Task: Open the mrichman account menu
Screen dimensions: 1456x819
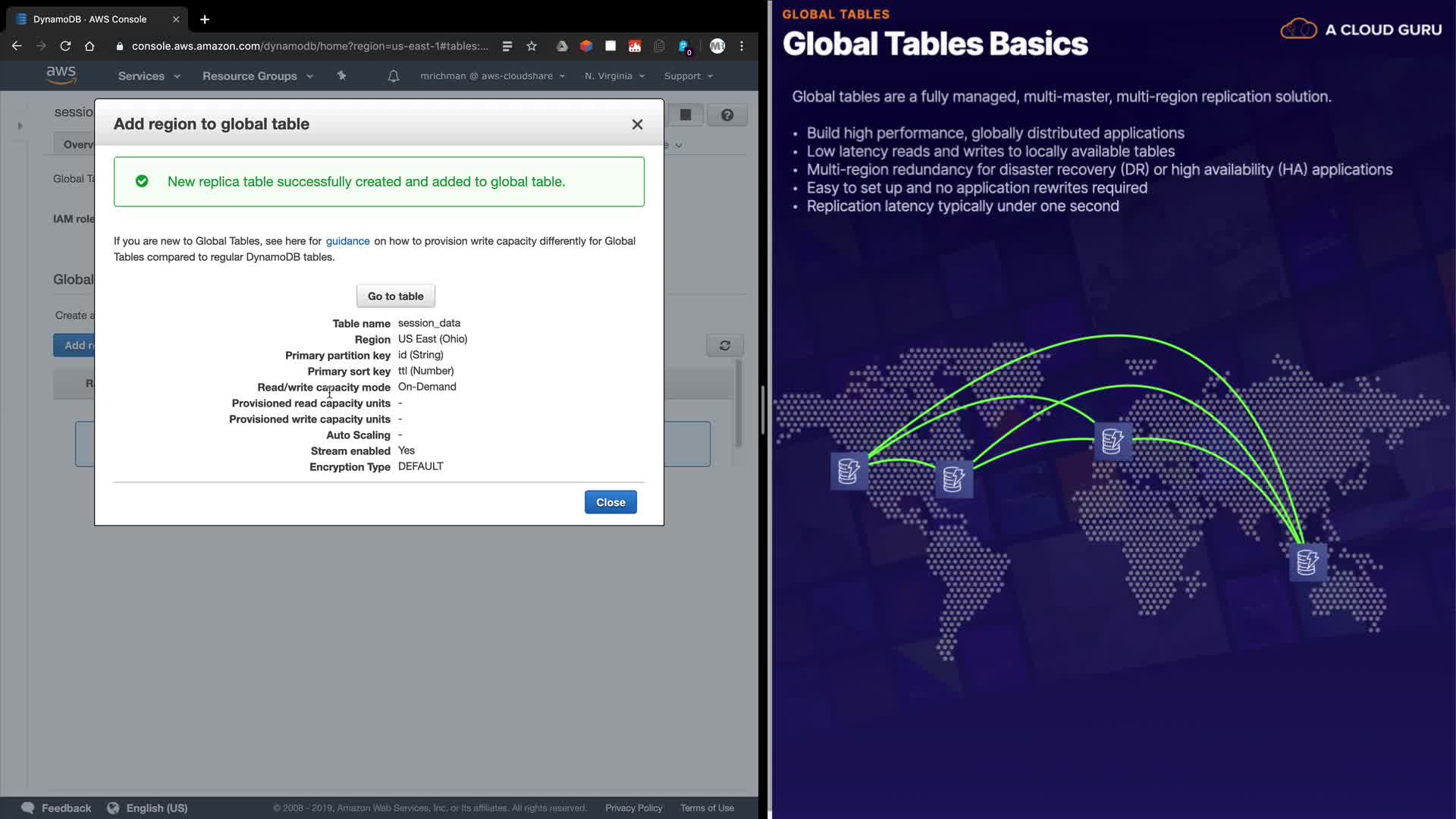Action: [x=492, y=76]
